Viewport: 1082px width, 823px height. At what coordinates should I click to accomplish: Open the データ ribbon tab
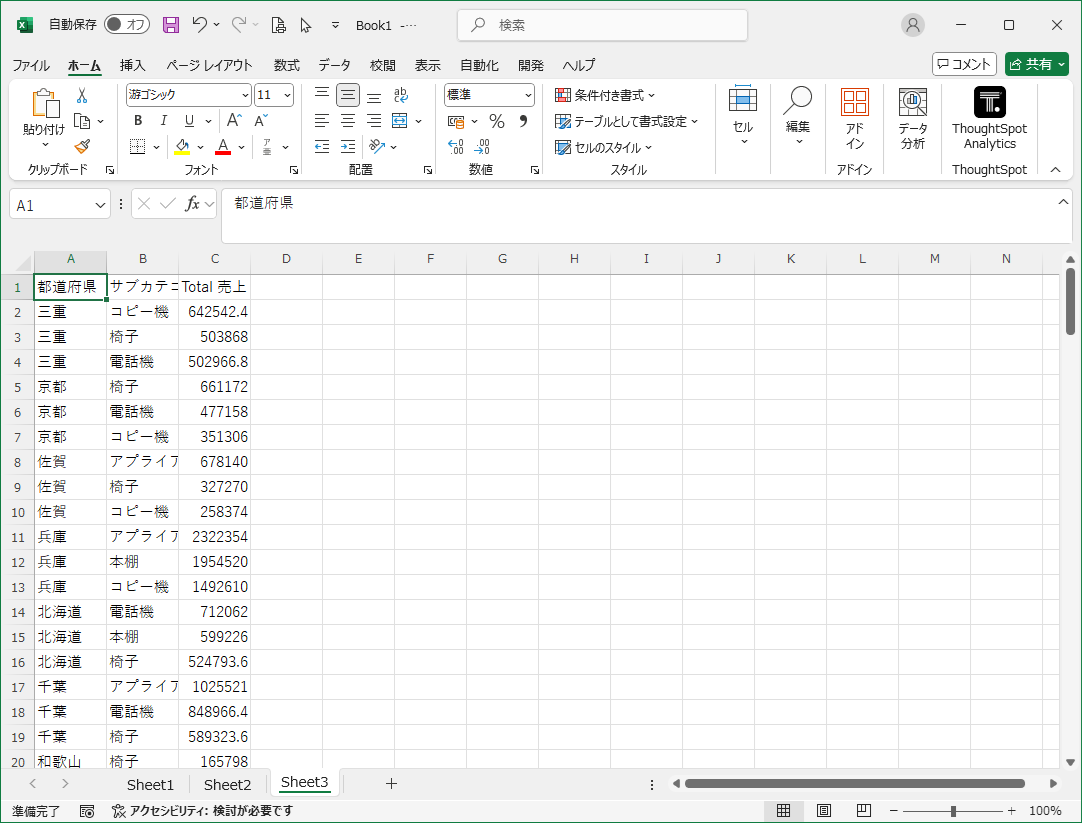pos(334,65)
